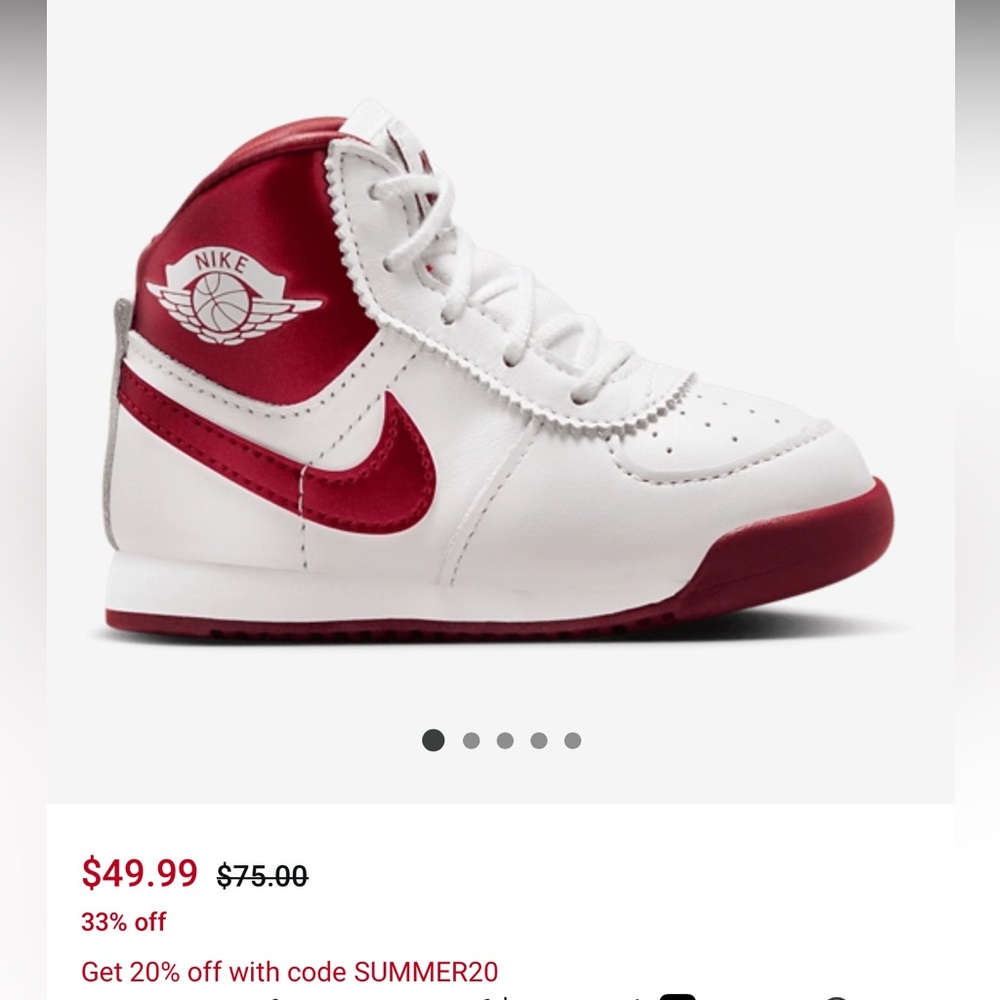Select the first (active) carousel dot
This screenshot has height=1000, width=1000.
[x=434, y=740]
